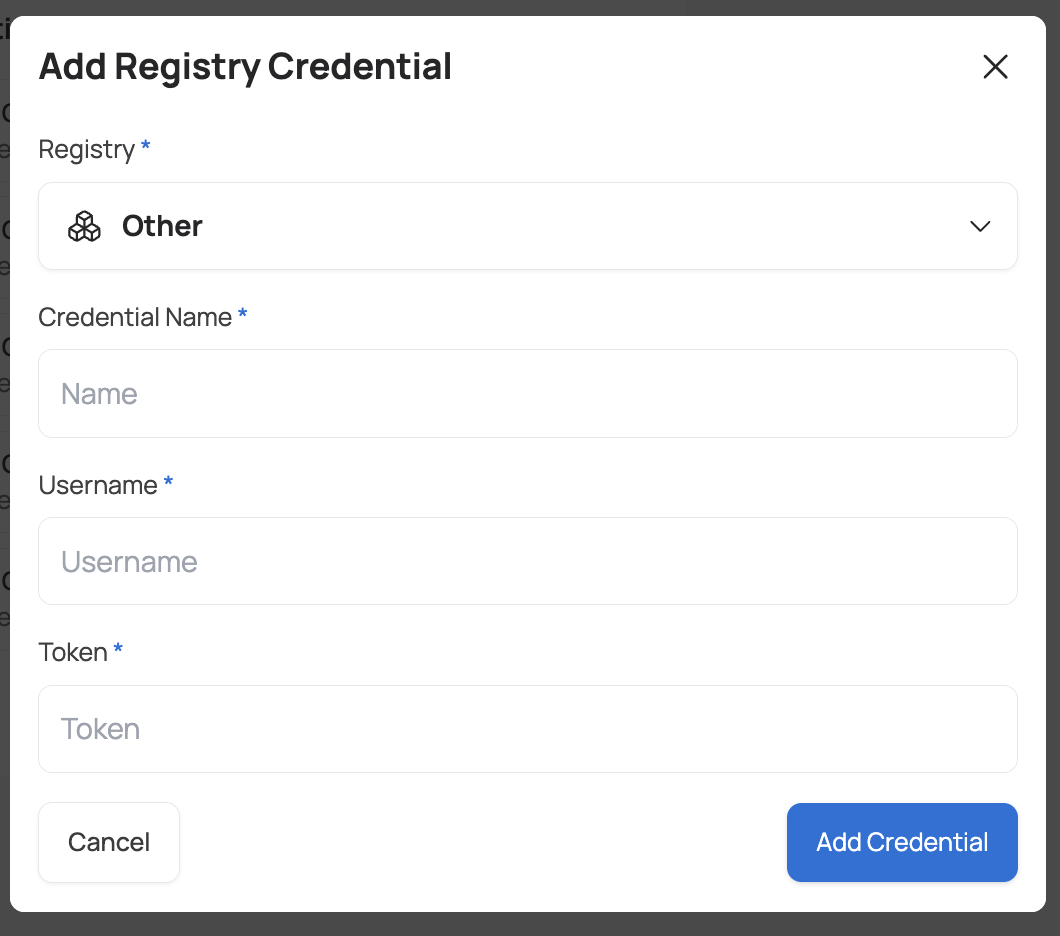Click the Name input field
Image resolution: width=1060 pixels, height=936 pixels.
[528, 393]
